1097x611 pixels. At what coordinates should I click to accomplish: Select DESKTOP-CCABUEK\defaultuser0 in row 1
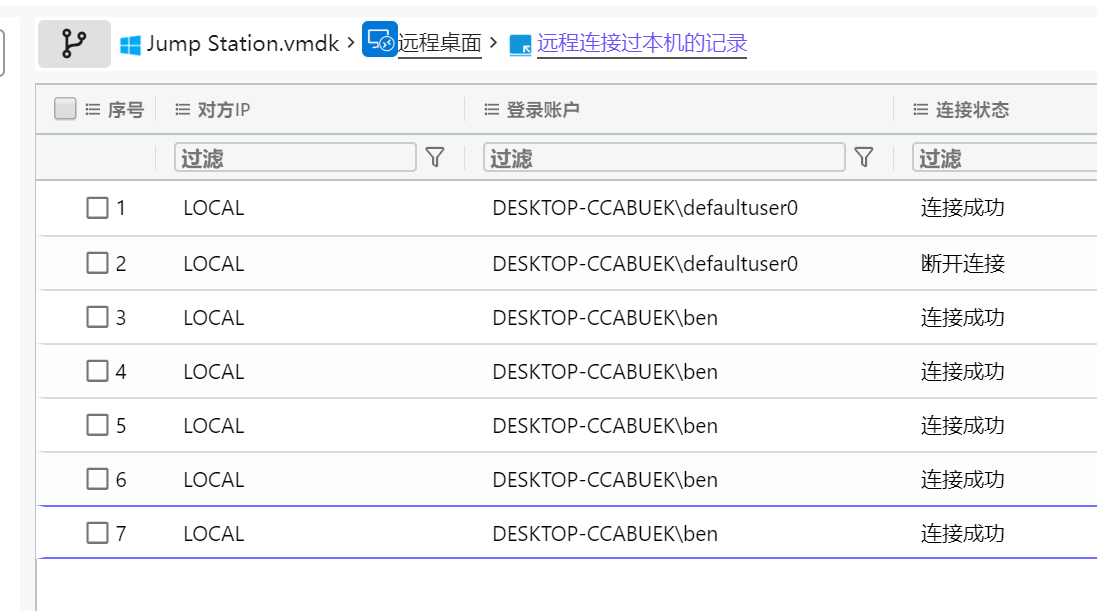[x=645, y=208]
